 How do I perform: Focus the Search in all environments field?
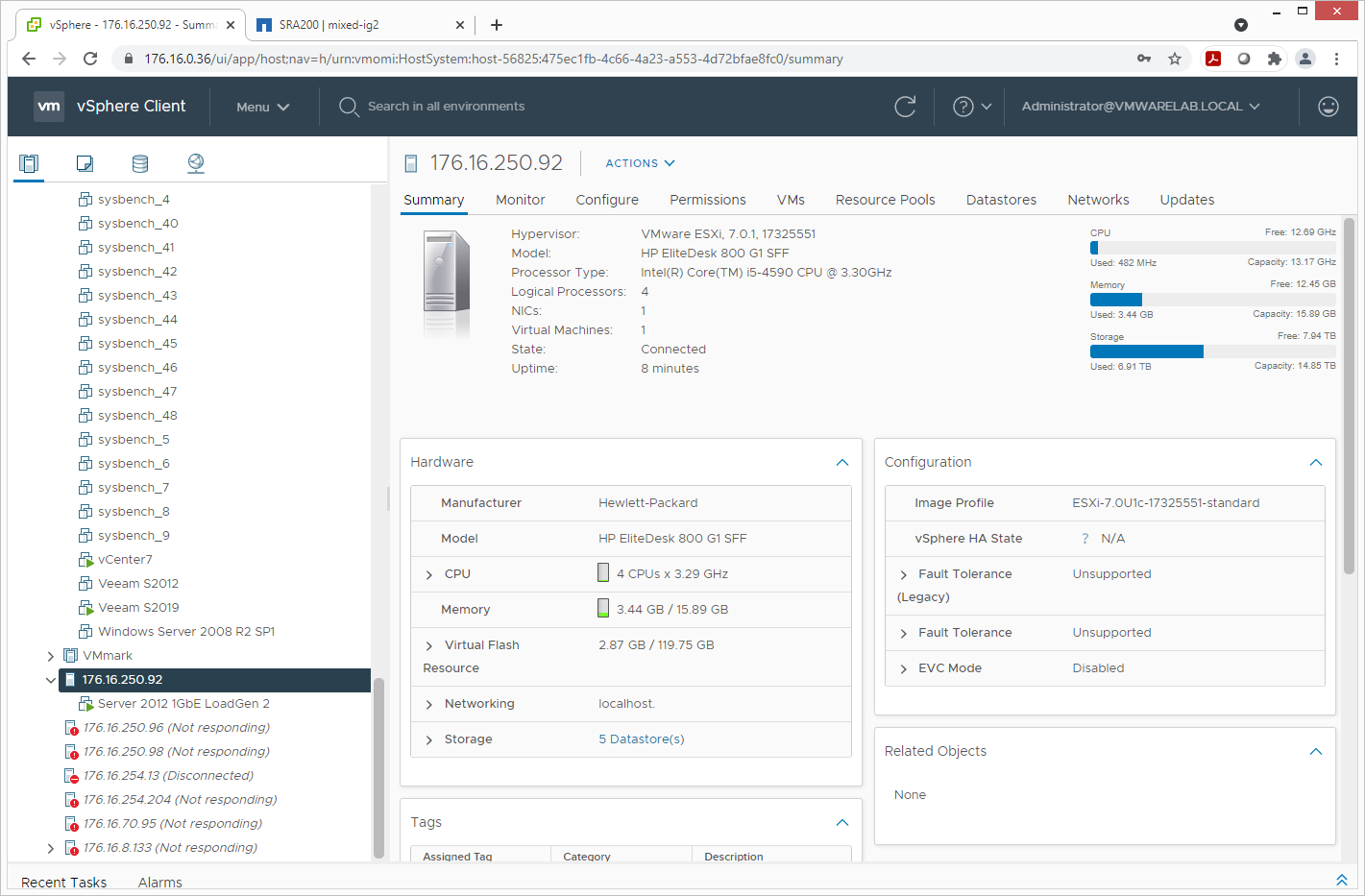click(x=446, y=107)
